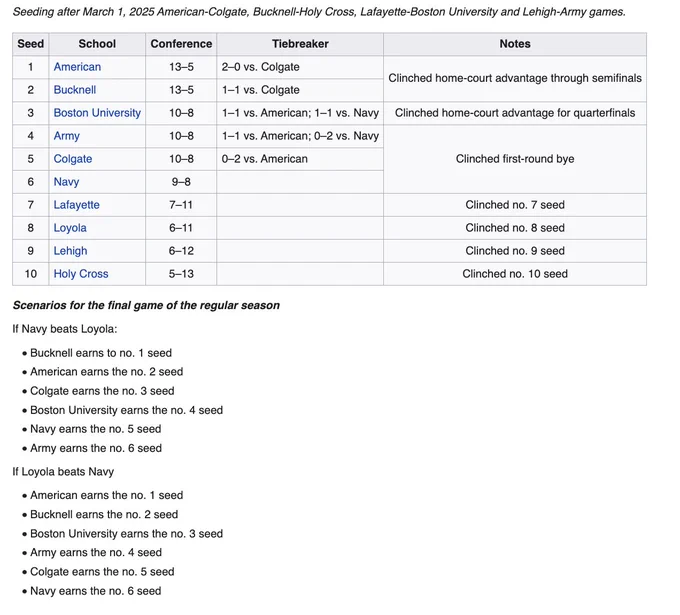The width and height of the screenshot is (680, 615).
Task: Click the 'If Navy beats Loyola:' line
Action: coord(65,329)
